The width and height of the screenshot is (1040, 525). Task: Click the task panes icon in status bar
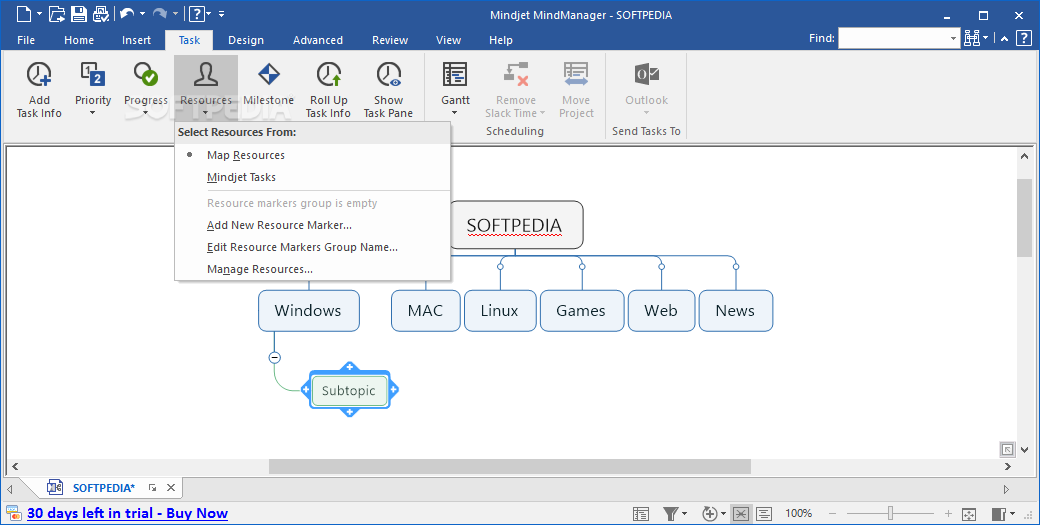click(x=999, y=514)
